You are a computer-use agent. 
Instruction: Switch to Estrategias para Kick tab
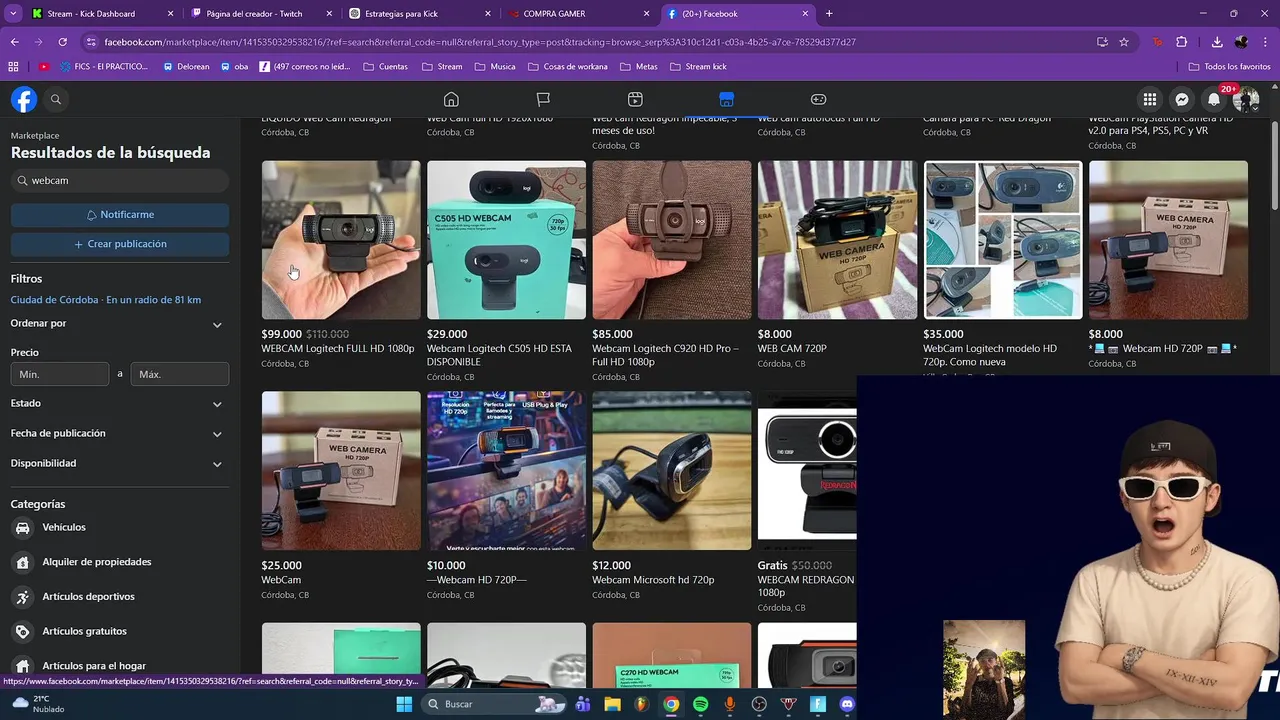(421, 14)
